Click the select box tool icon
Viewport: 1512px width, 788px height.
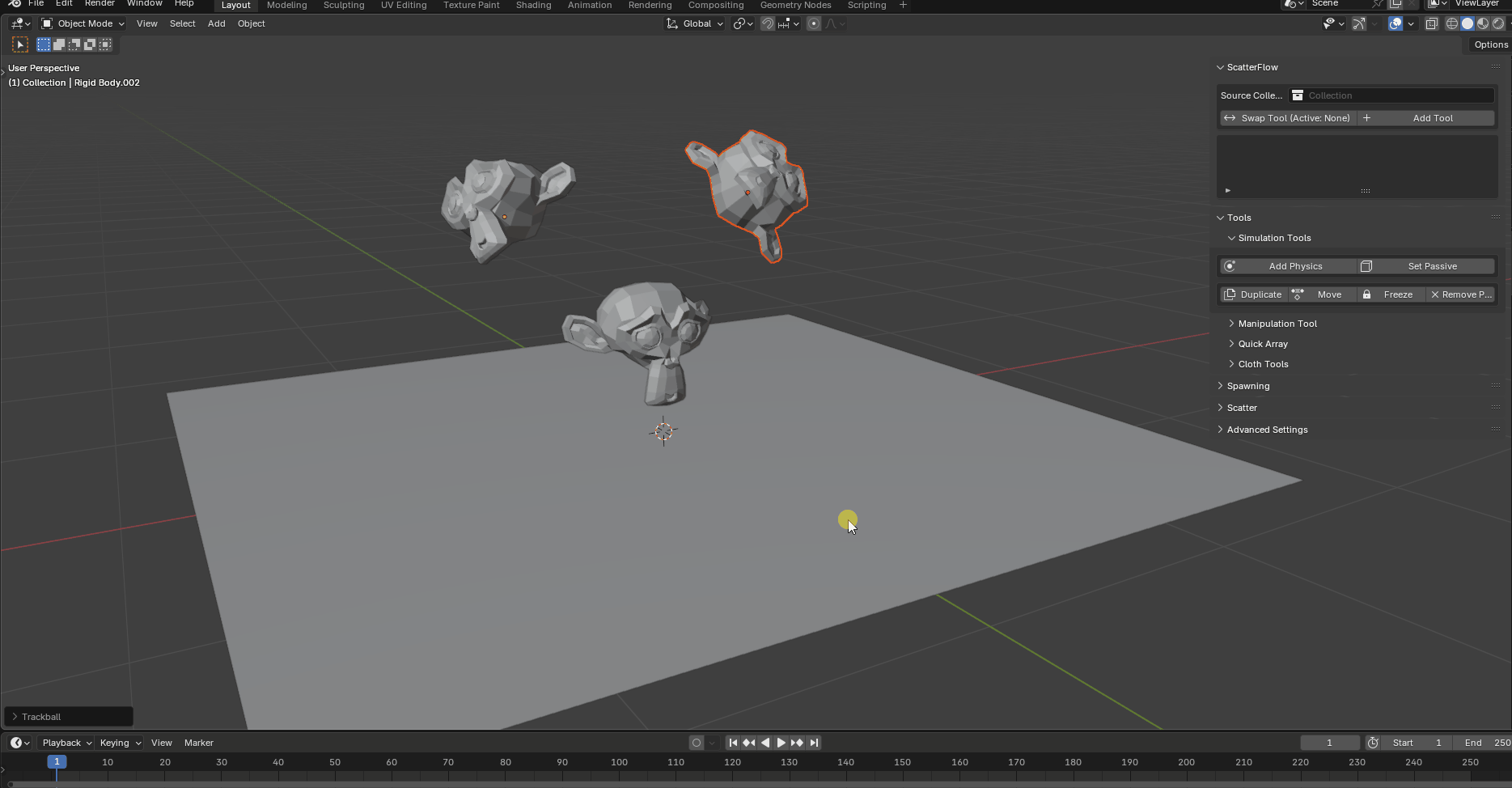[20, 44]
